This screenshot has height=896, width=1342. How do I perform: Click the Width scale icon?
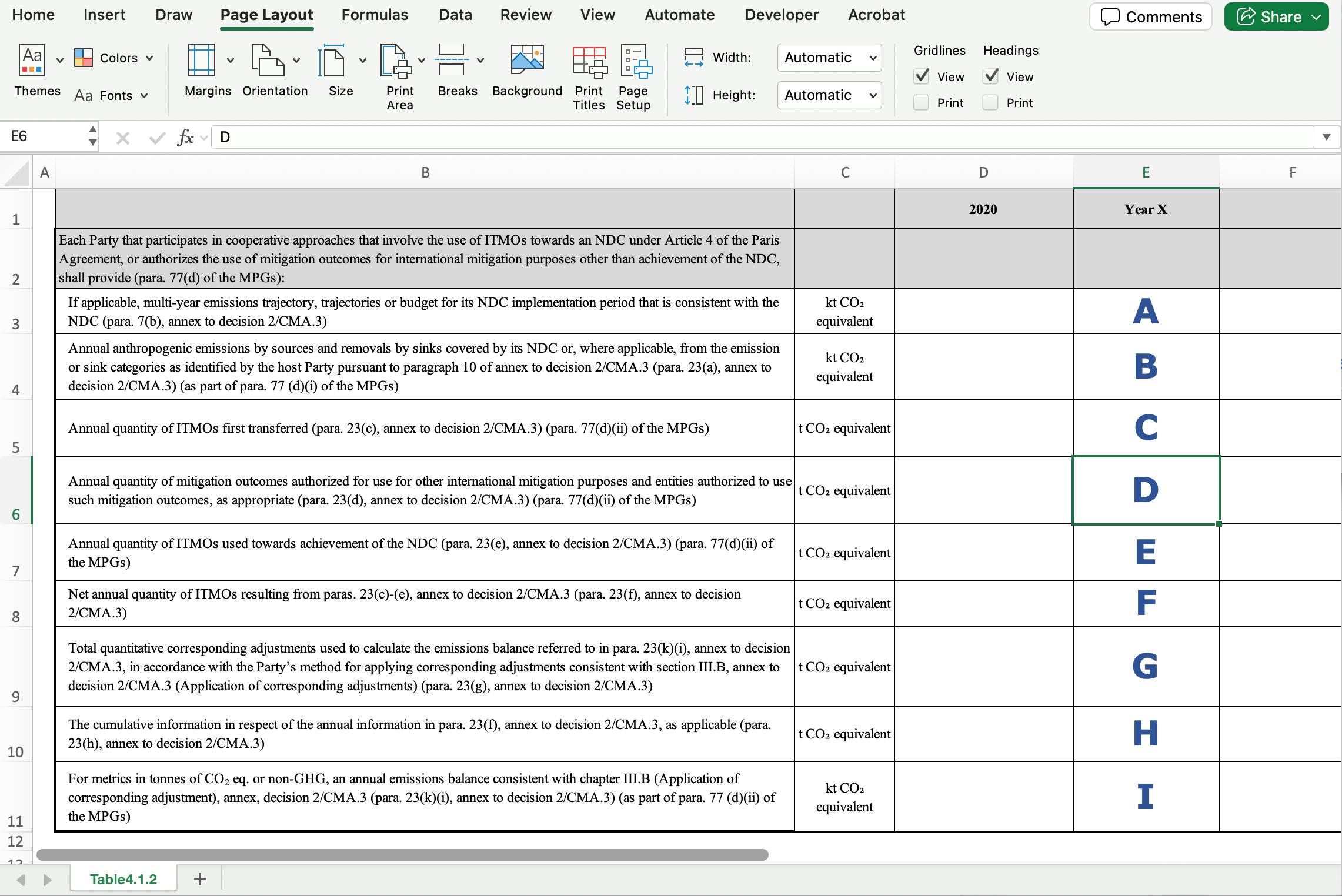(694, 58)
